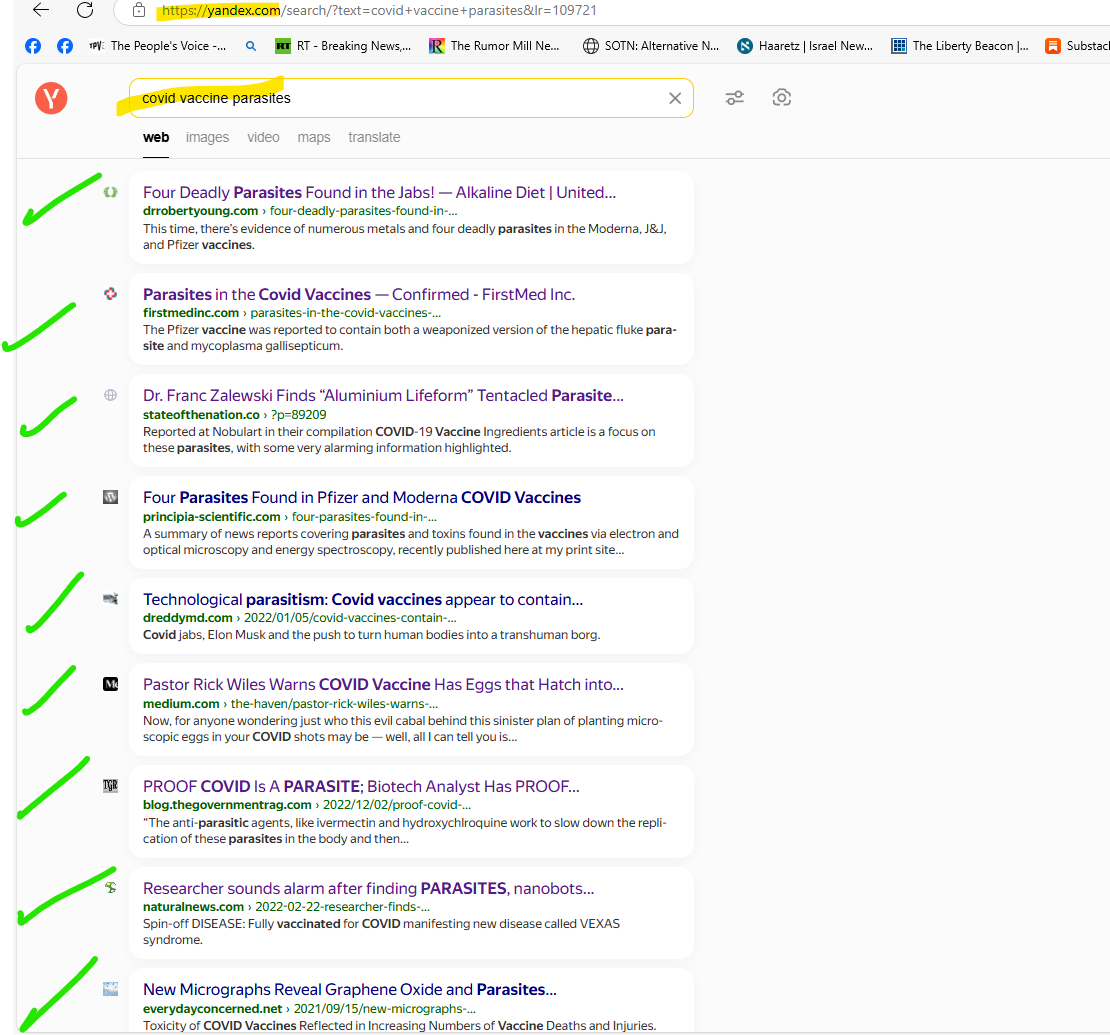Clear the search query with the X
The width and height of the screenshot is (1110, 1035).
[x=675, y=98]
